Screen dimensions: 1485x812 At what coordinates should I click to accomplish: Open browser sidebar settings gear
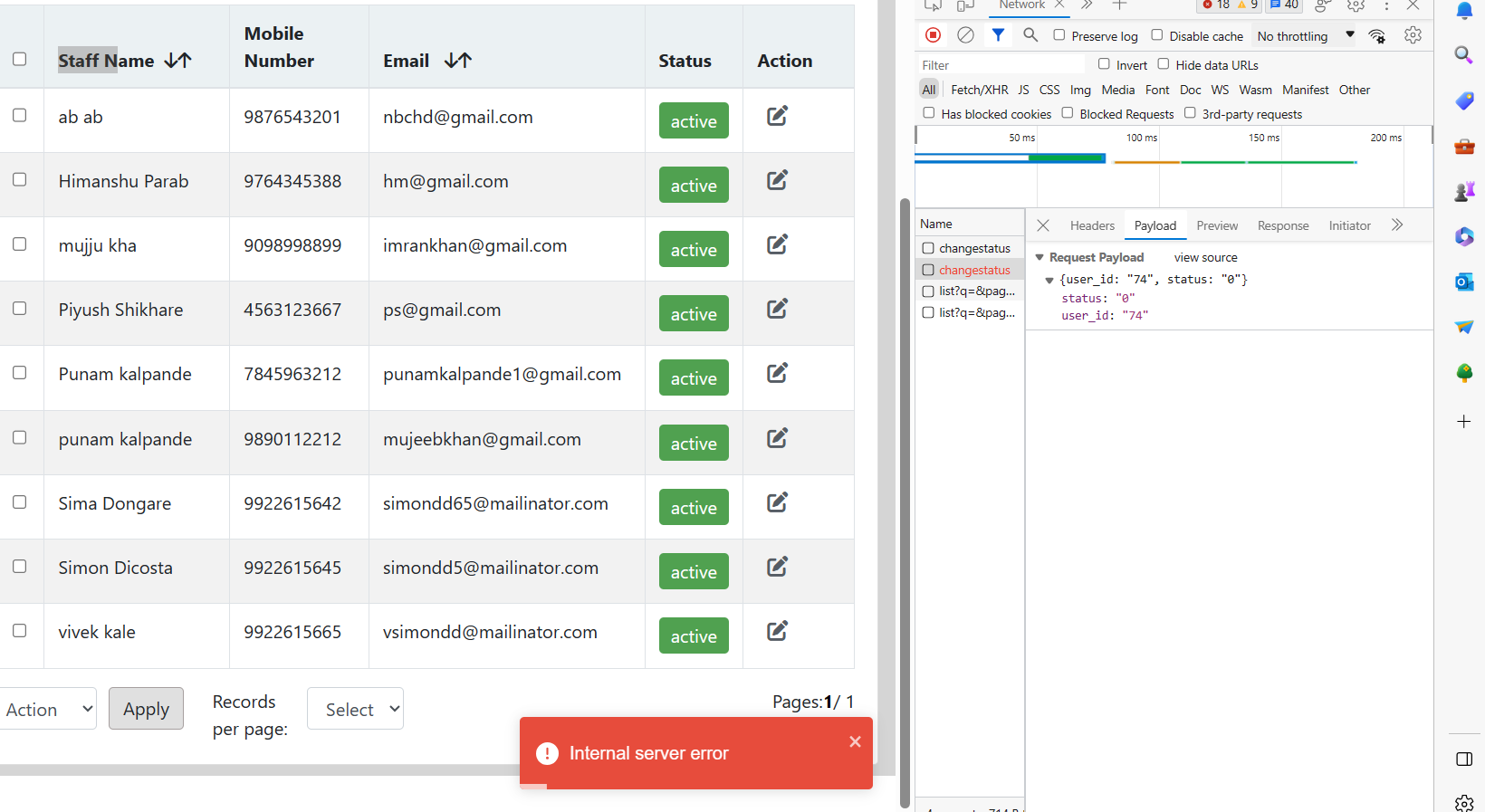(x=1463, y=803)
